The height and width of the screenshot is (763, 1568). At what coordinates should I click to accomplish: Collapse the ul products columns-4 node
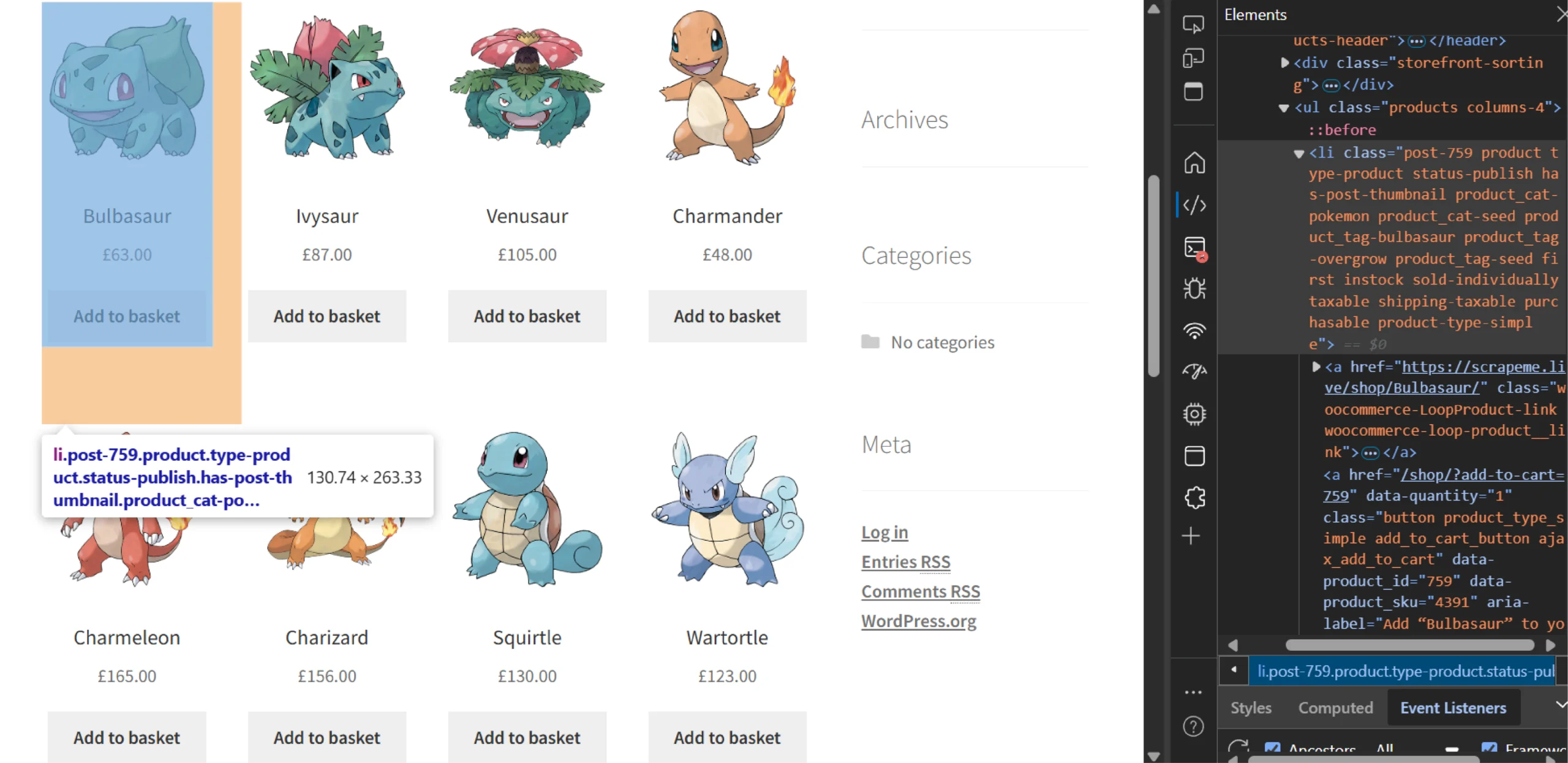pyautogui.click(x=1284, y=108)
